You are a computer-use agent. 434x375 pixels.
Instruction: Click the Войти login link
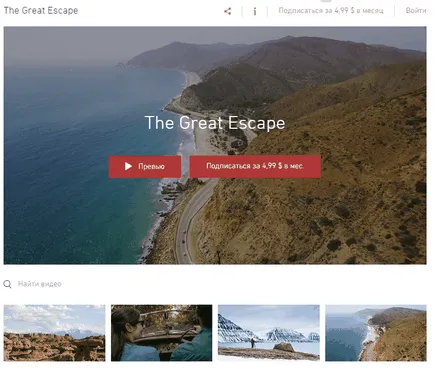416,11
